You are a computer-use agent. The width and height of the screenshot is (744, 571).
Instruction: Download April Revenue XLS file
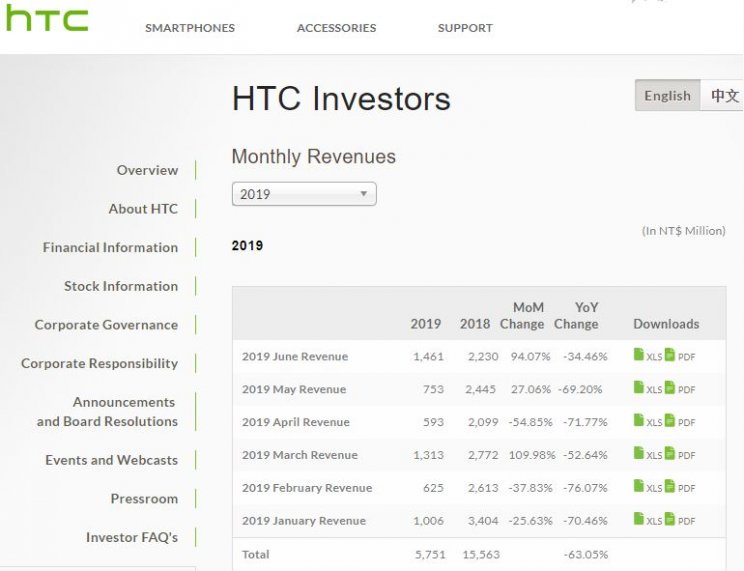point(648,421)
